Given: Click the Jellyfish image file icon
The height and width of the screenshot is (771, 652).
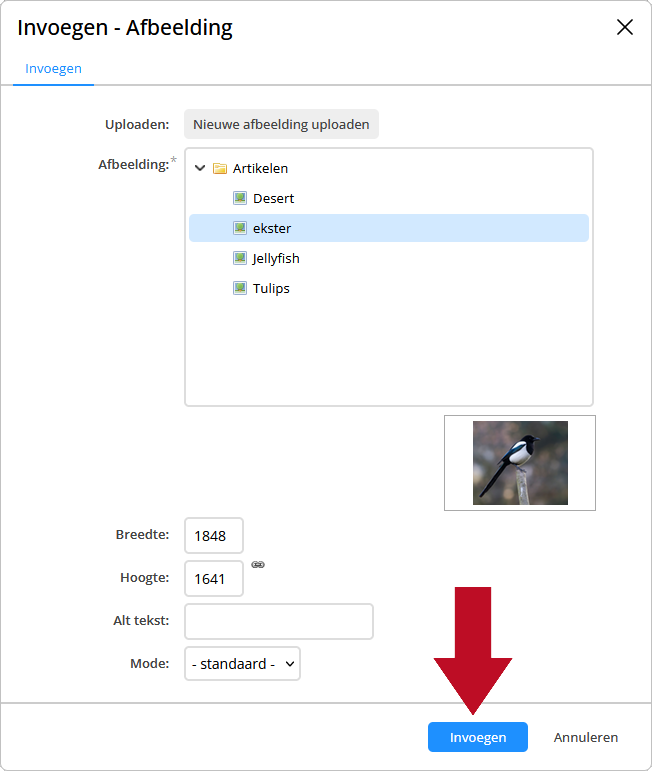Looking at the screenshot, I should [x=239, y=258].
